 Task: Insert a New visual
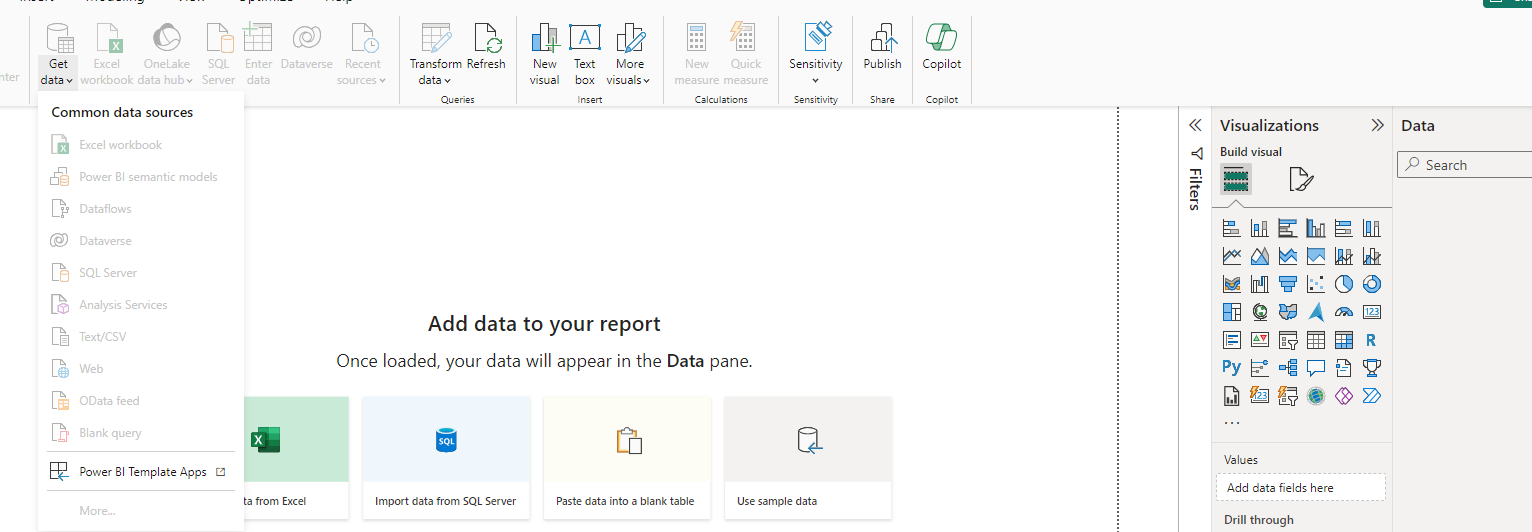point(545,55)
